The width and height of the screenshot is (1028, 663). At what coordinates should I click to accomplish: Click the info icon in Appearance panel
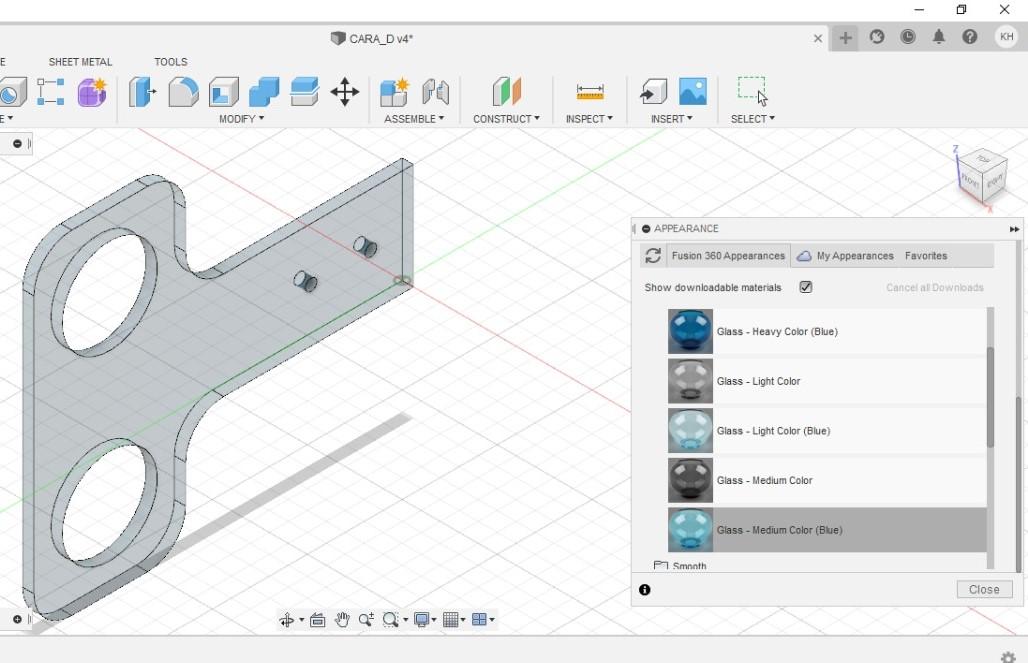pyautogui.click(x=645, y=590)
